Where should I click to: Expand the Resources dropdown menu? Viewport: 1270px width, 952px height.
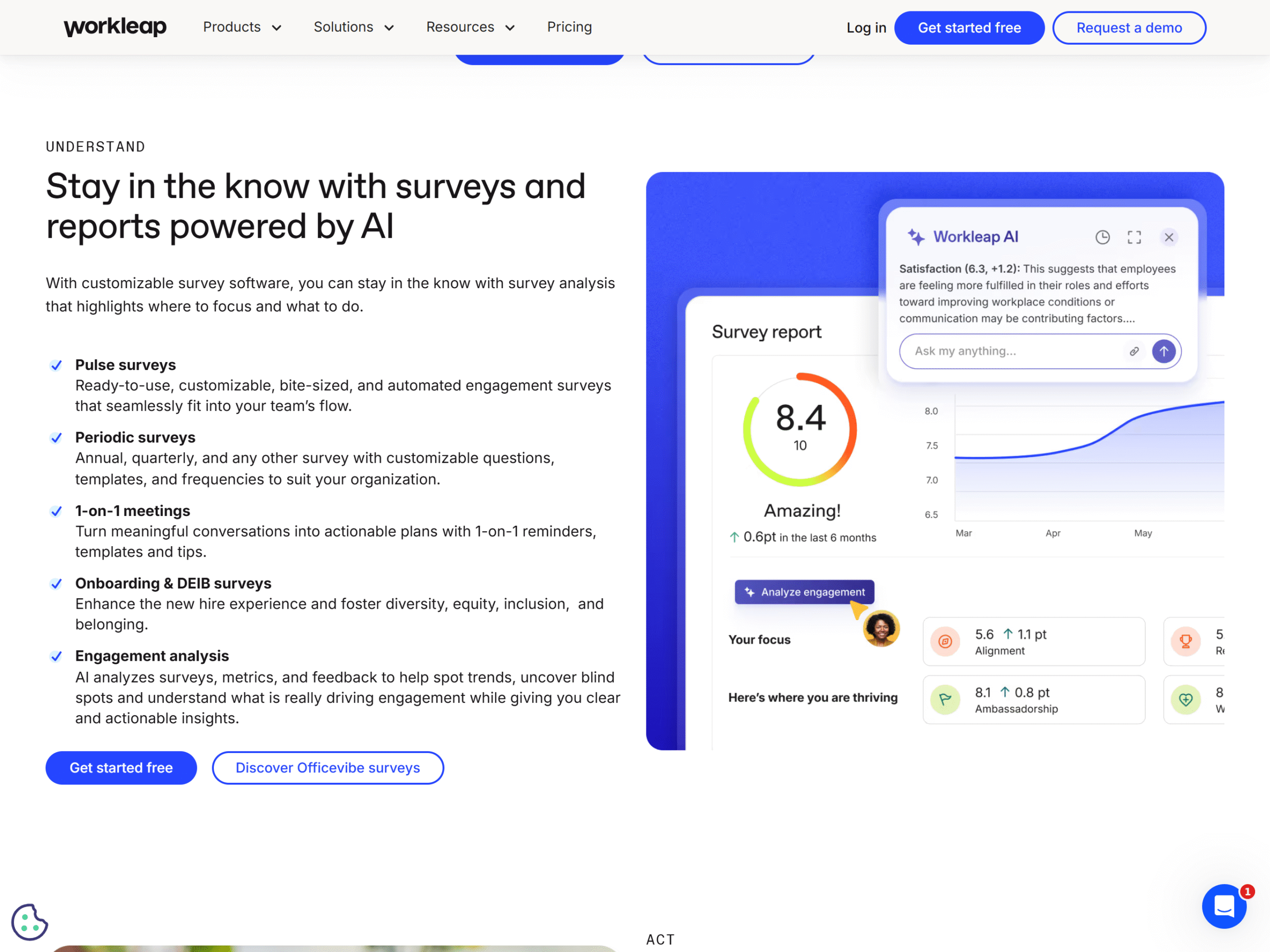pos(470,27)
